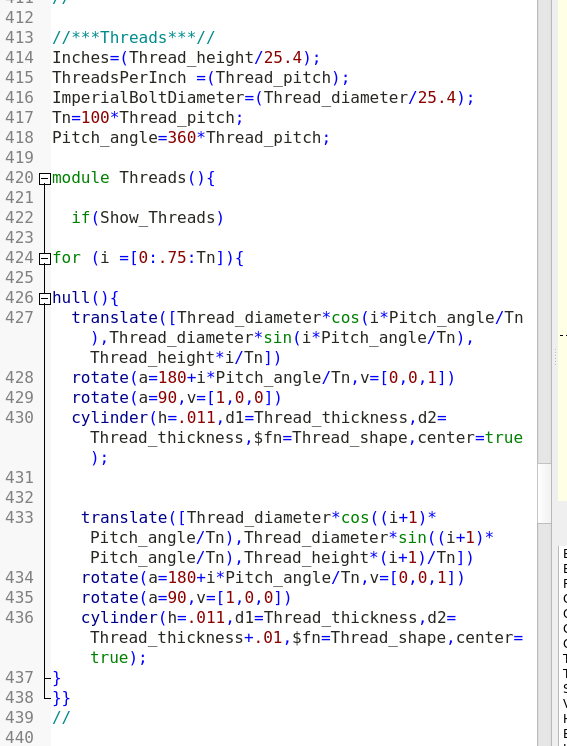Collapse the for loop fold marker
The width and height of the screenshot is (567, 746).
tap(45, 259)
